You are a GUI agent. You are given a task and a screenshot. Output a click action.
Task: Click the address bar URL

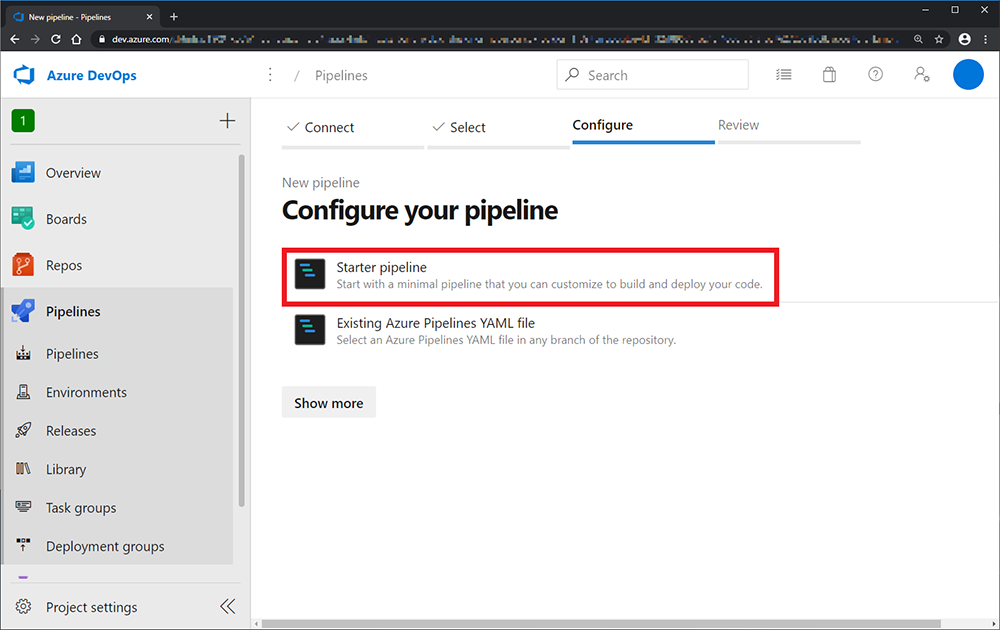504,40
